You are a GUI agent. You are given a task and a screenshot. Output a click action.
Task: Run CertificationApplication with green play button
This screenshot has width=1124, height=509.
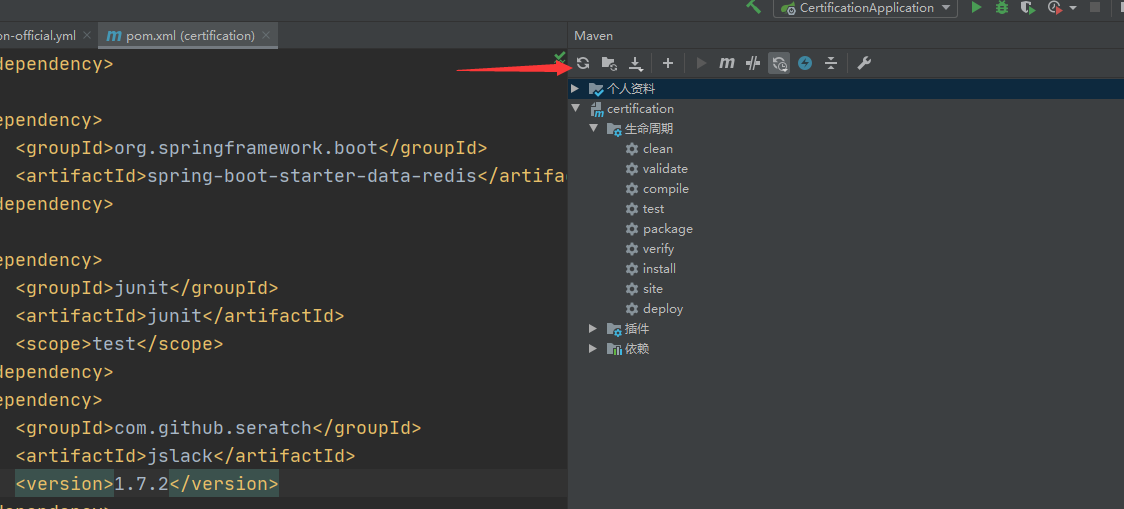coord(976,7)
